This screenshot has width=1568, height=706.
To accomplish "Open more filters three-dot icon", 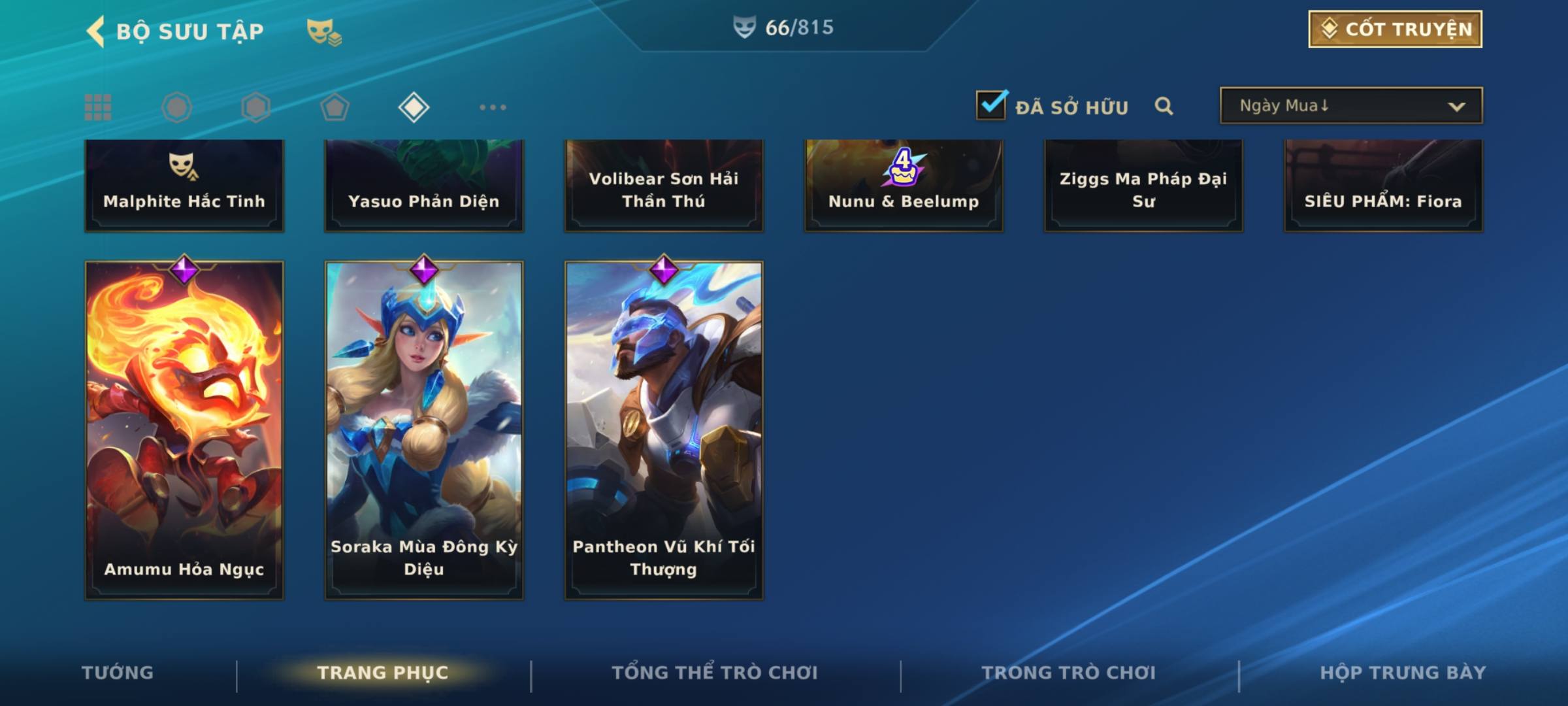I will pyautogui.click(x=493, y=107).
